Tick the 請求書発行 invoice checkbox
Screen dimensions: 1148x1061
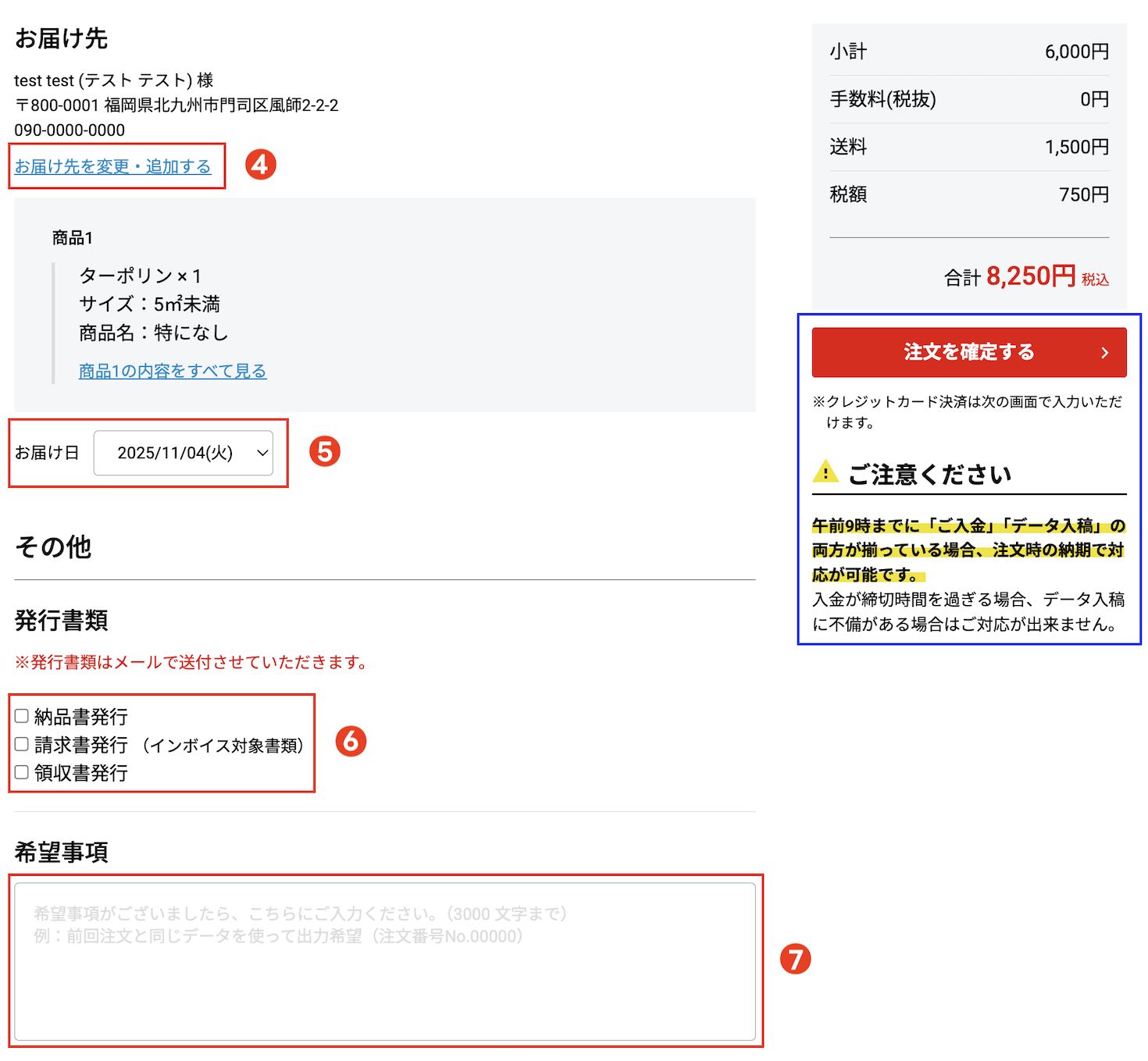[x=22, y=744]
